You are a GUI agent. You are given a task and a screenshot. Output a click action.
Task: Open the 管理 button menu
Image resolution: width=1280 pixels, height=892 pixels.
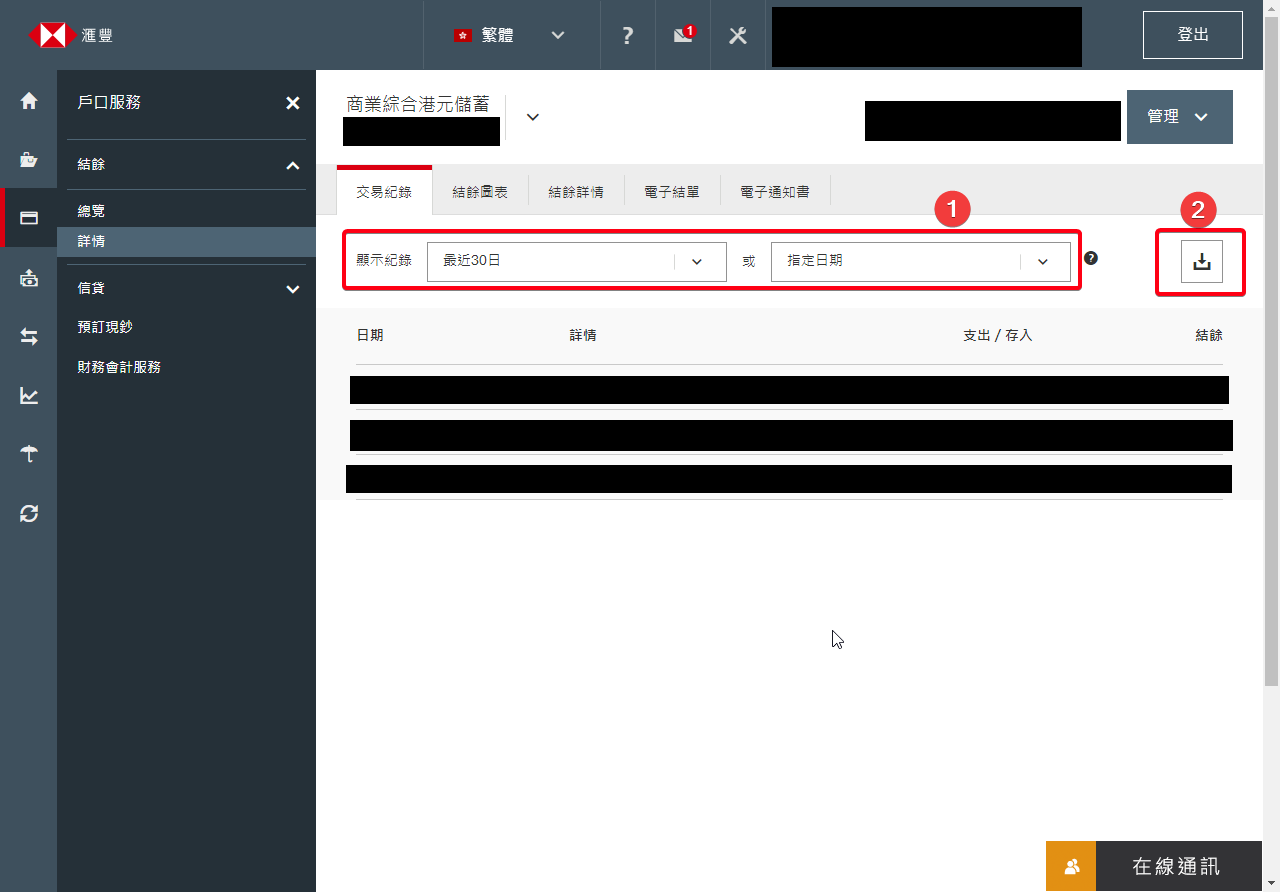click(1179, 117)
